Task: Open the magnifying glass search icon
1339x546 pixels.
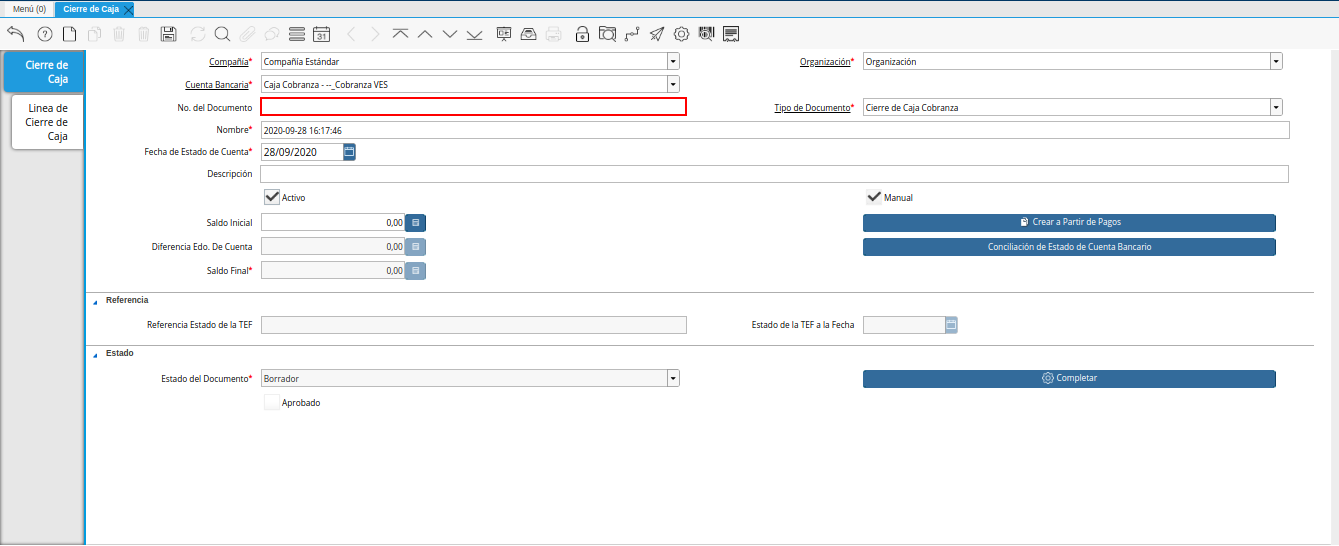Action: 221,34
